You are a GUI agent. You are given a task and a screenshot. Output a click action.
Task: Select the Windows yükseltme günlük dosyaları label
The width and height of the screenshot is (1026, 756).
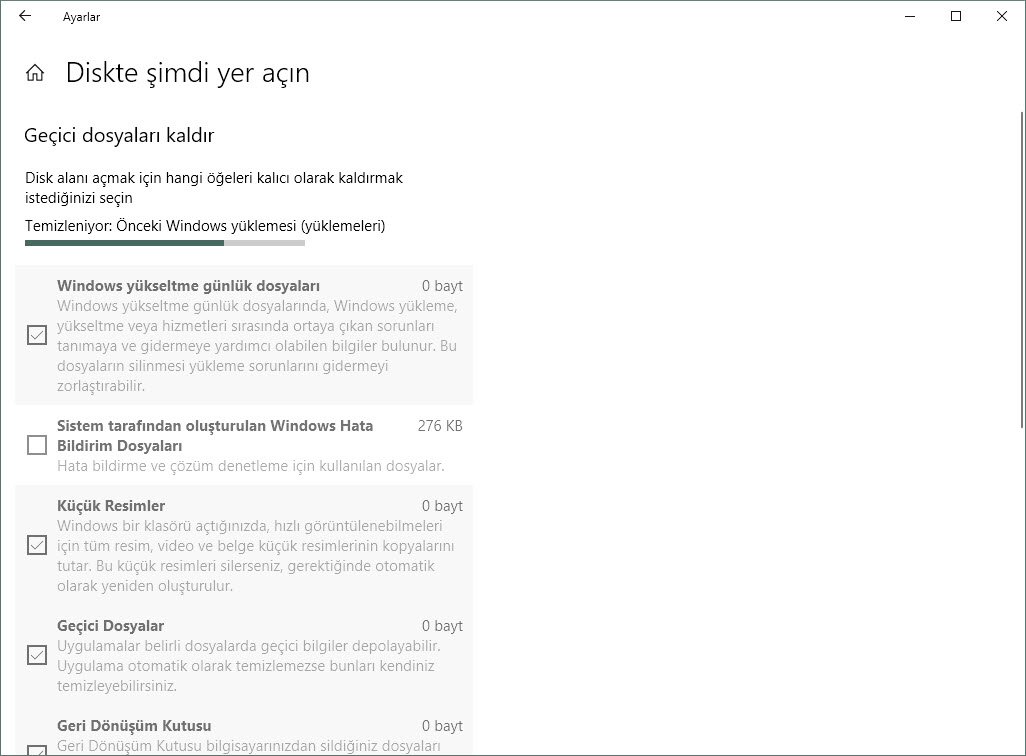190,285
